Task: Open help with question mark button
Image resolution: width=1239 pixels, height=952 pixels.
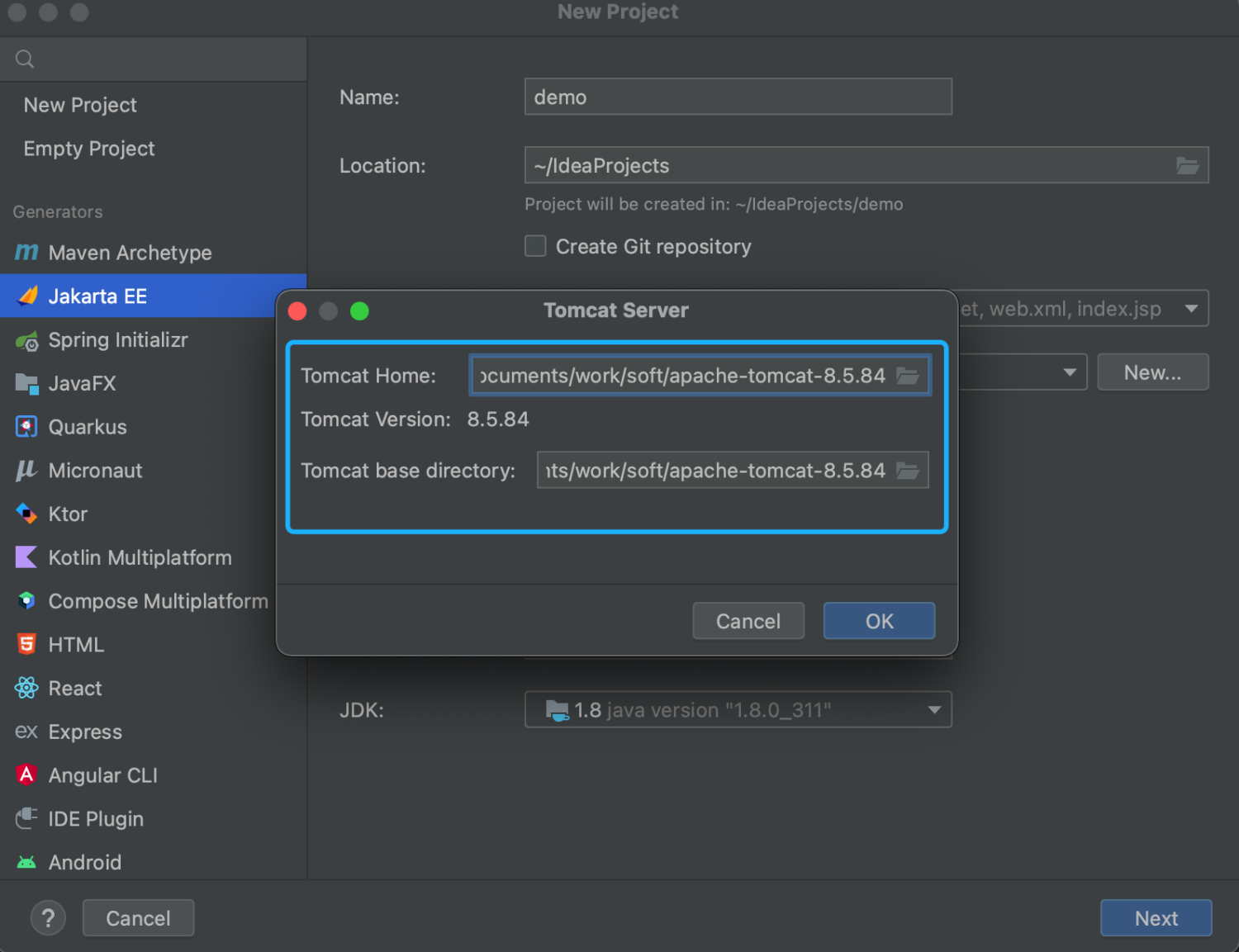Action: pos(48,918)
